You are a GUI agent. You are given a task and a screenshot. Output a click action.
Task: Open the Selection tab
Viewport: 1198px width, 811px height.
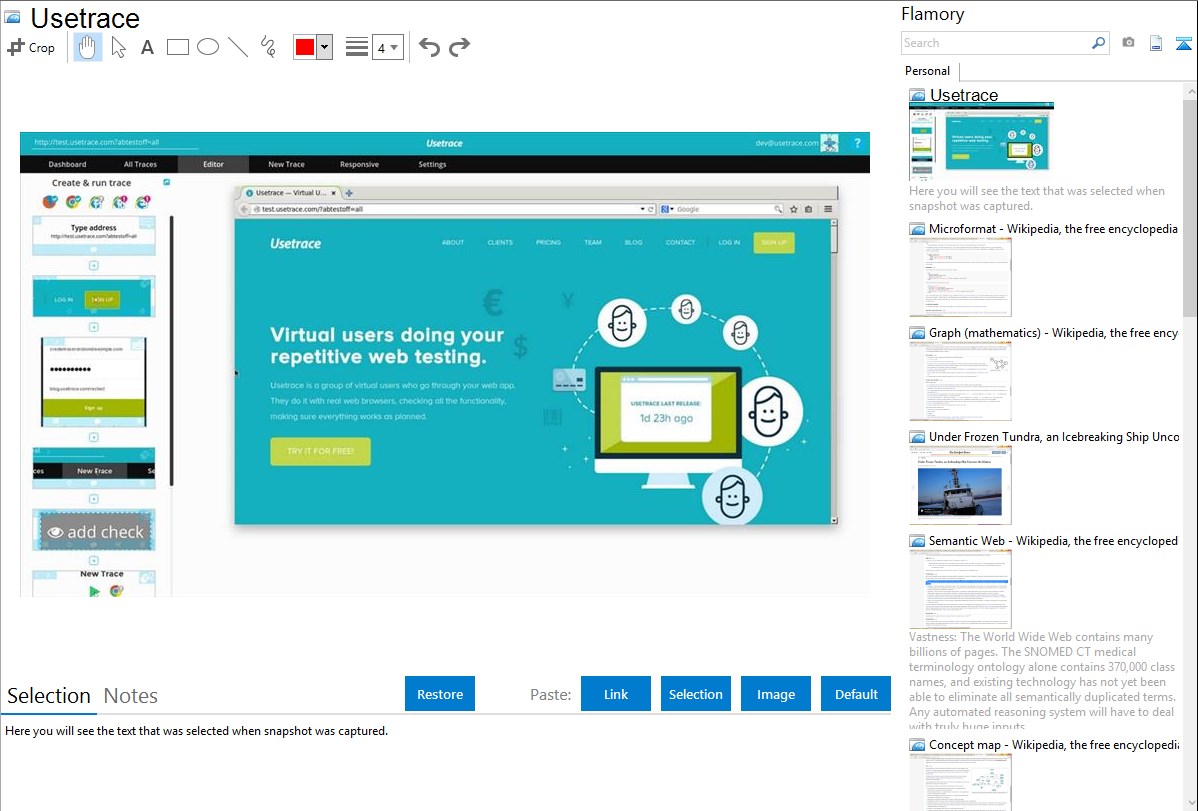point(49,696)
